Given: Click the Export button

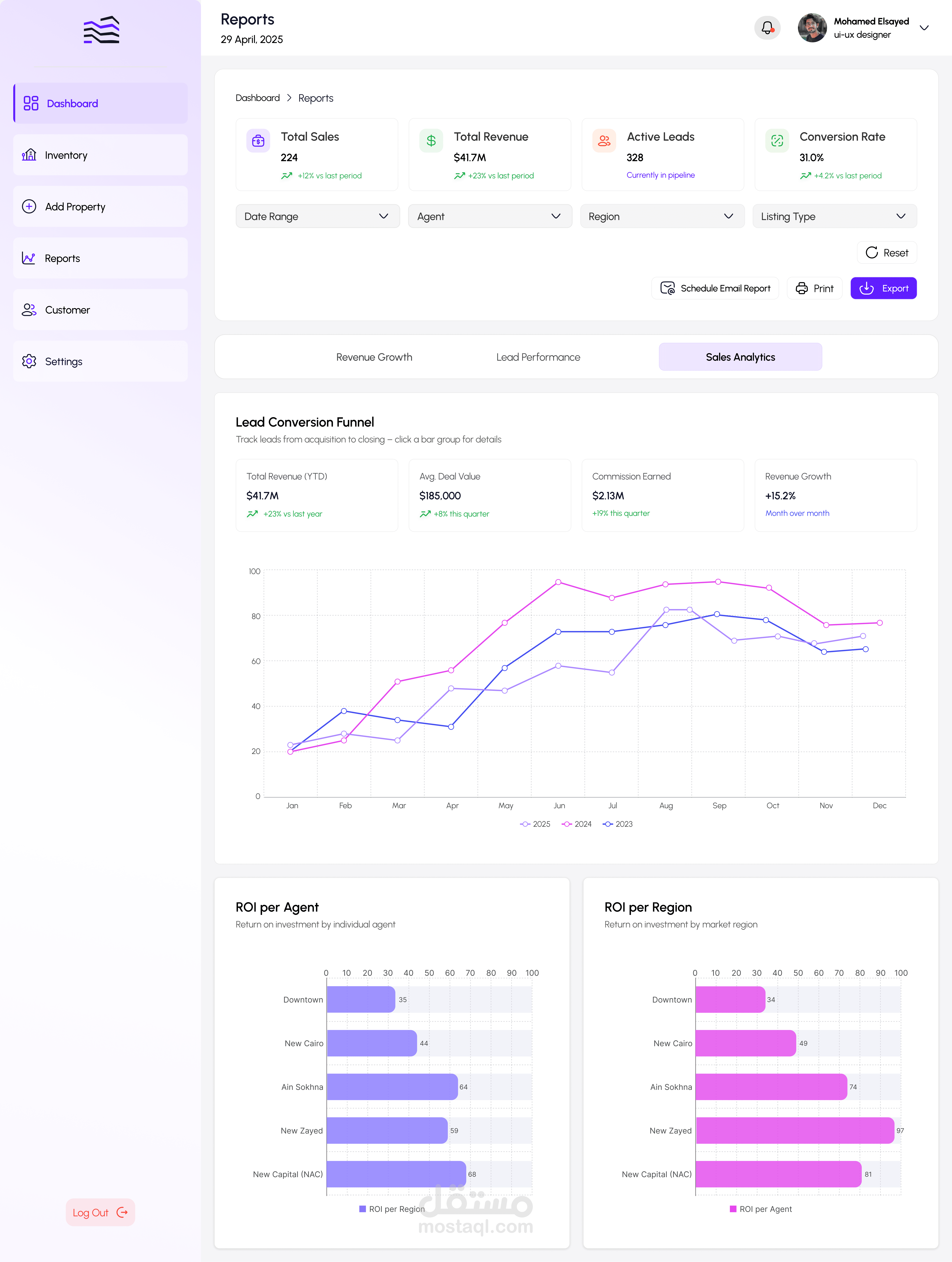Looking at the screenshot, I should tap(884, 288).
